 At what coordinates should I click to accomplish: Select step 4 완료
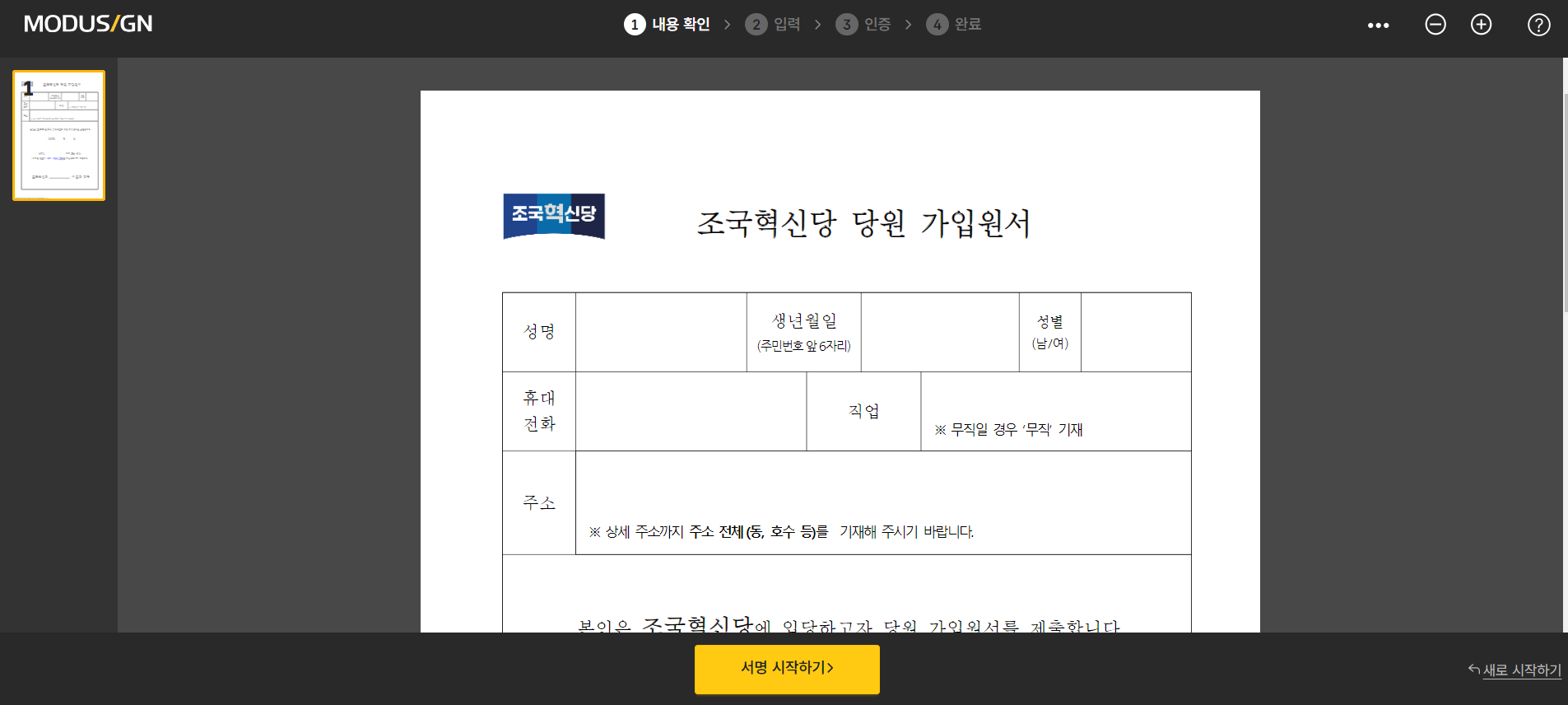pyautogui.click(x=954, y=25)
